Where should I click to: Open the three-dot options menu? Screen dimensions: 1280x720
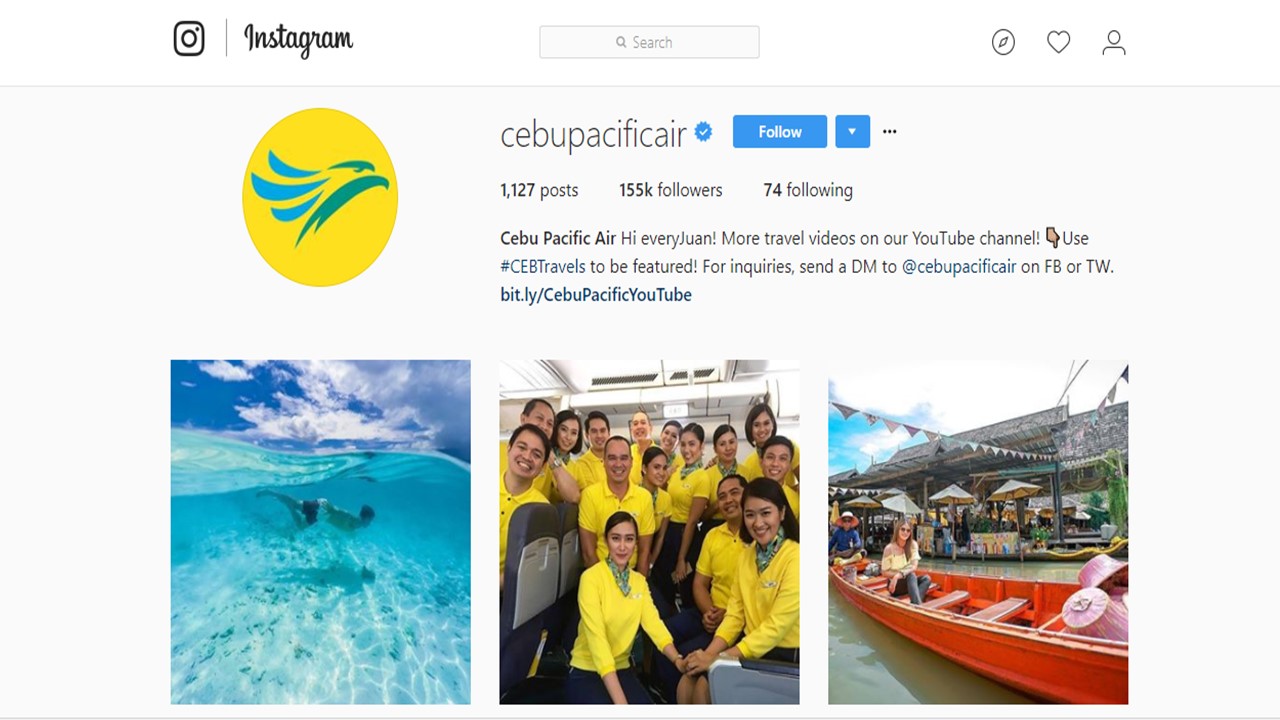pyautogui.click(x=889, y=132)
